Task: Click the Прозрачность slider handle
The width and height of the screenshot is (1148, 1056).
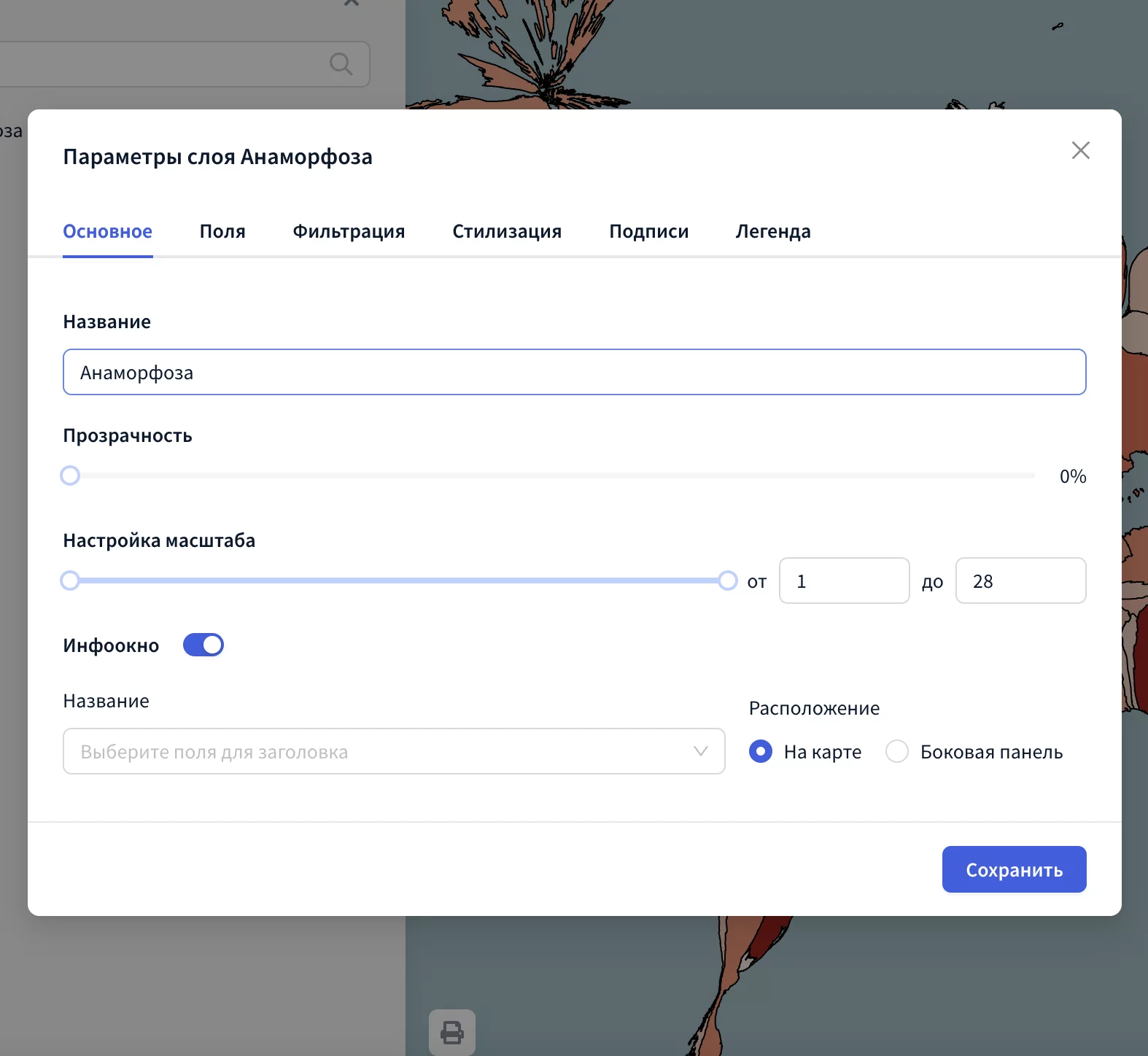Action: point(70,475)
